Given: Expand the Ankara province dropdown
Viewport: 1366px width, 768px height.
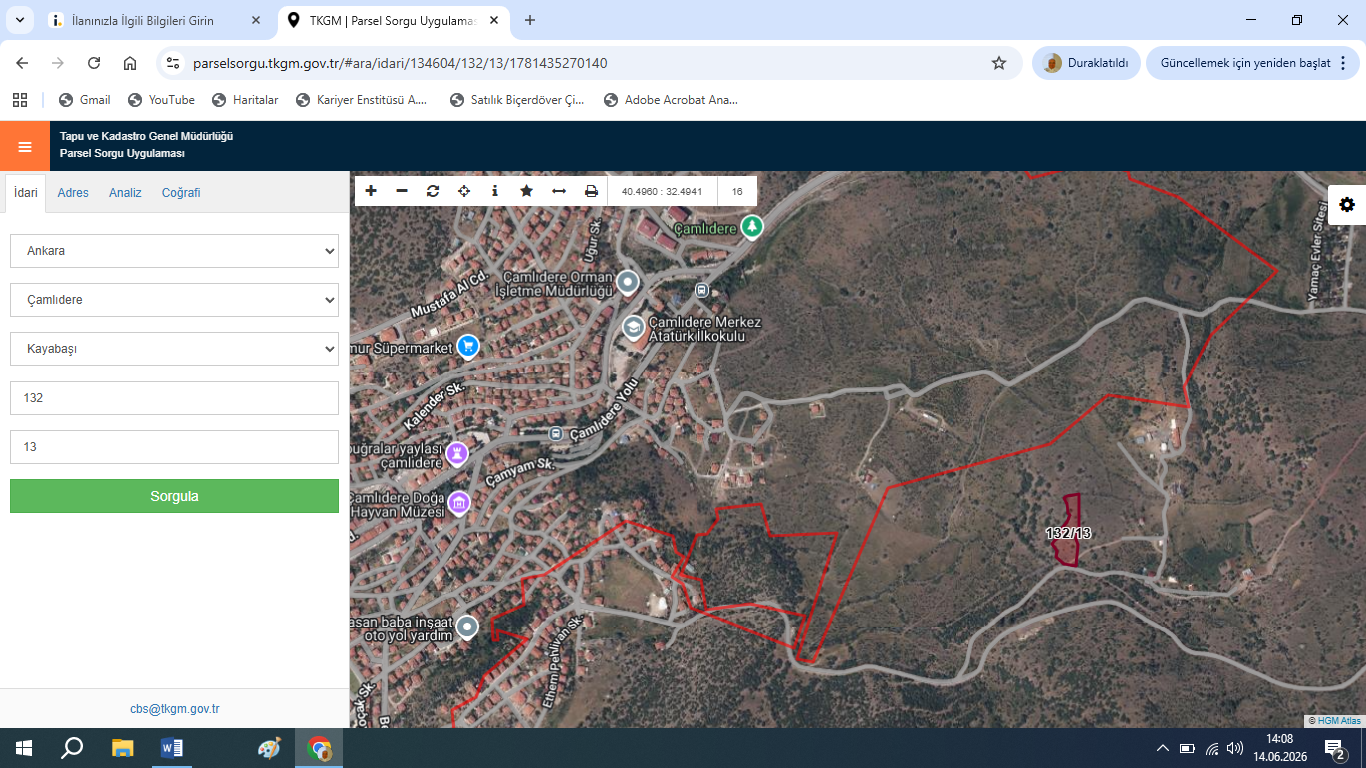Looking at the screenshot, I should [174, 251].
